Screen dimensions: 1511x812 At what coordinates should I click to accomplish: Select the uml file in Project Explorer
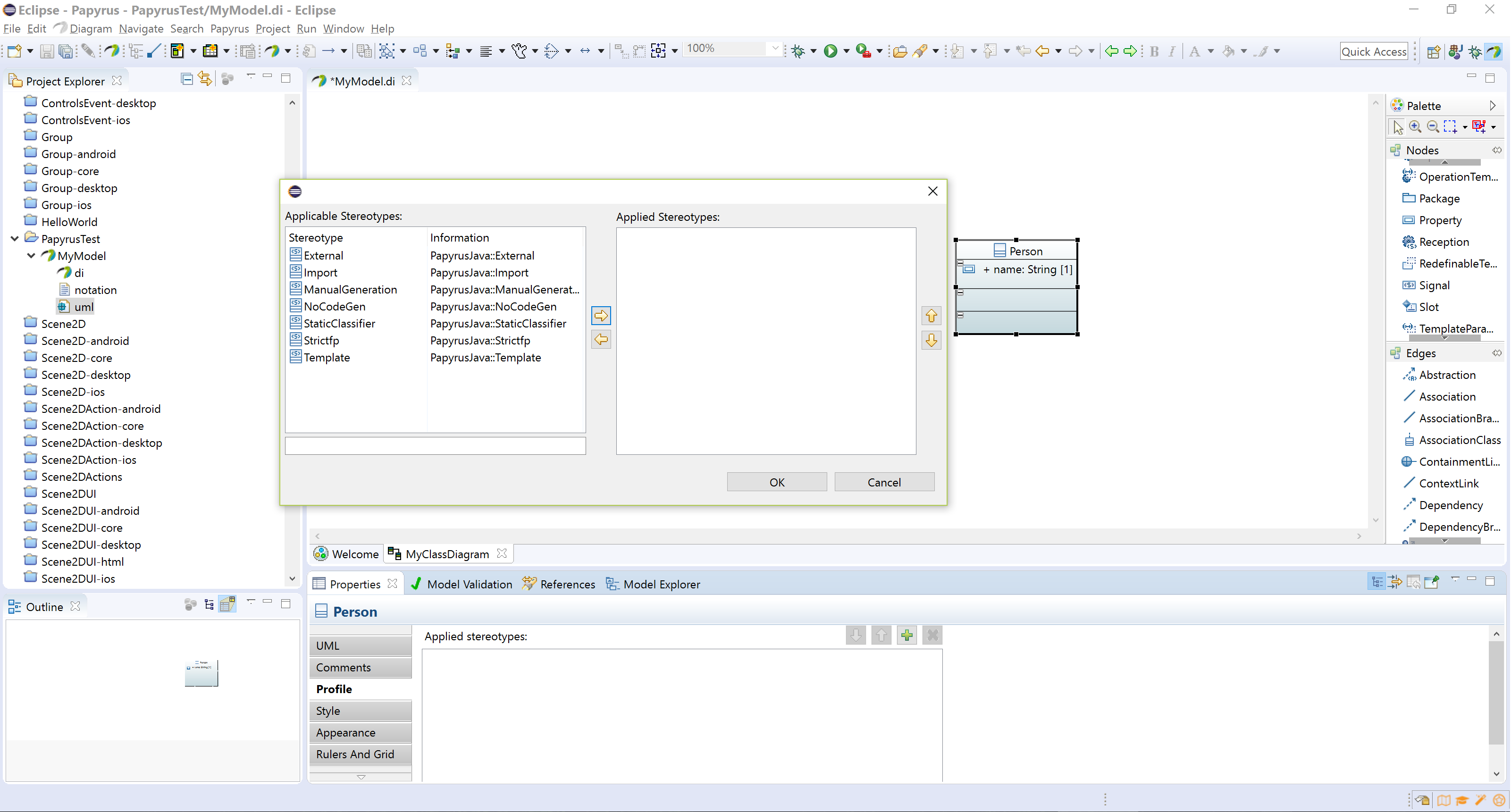[76, 307]
